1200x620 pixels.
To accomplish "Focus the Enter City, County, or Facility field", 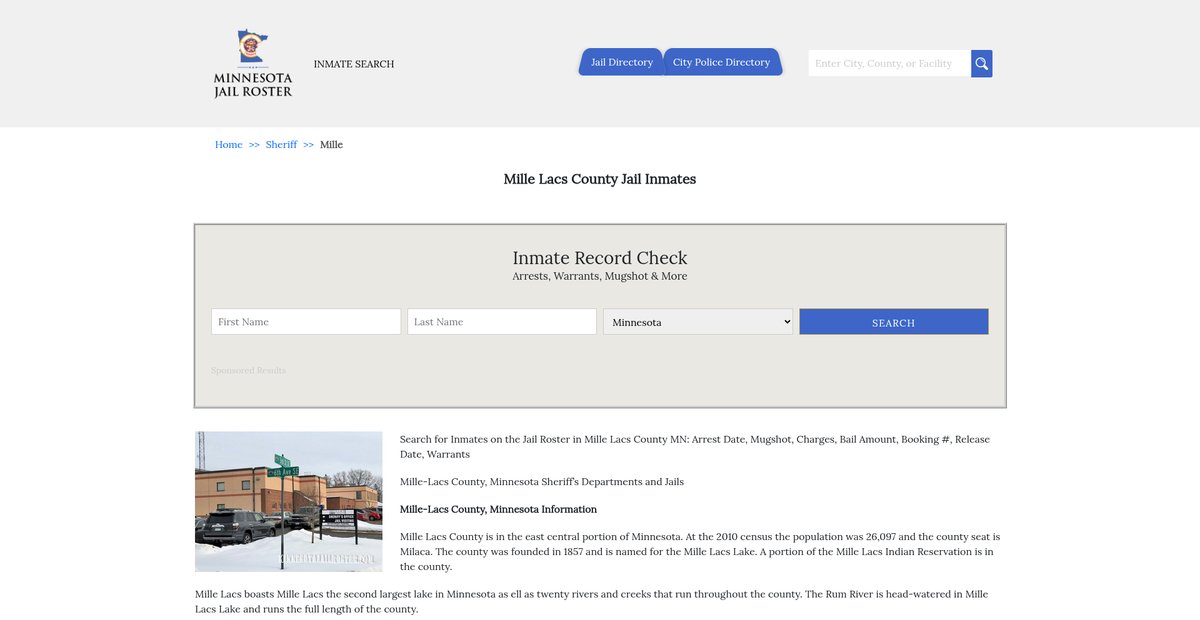I will coord(888,64).
